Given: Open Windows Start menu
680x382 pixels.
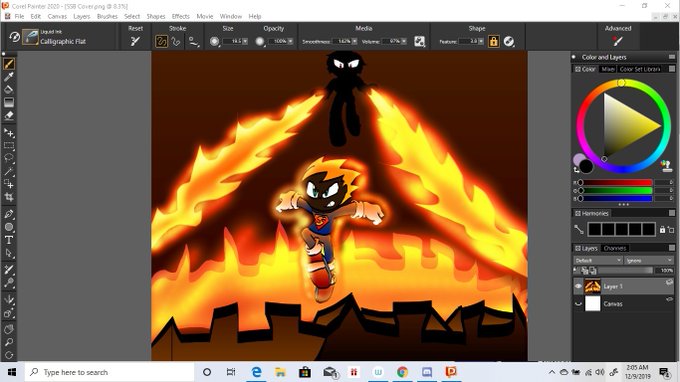Looking at the screenshot, I should click(12, 372).
